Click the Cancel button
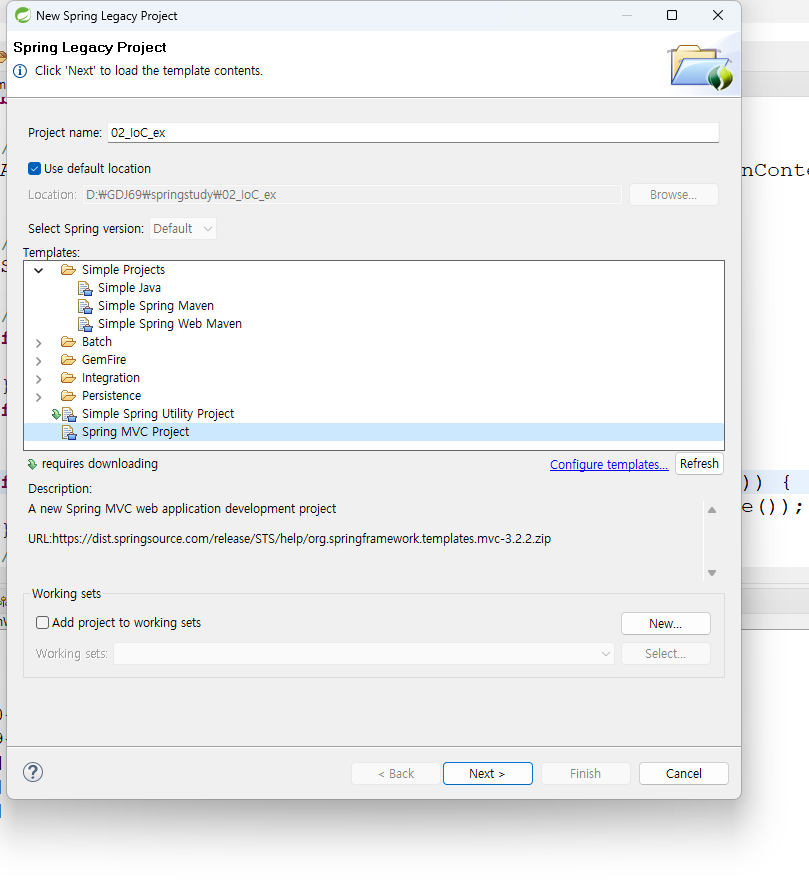This screenshot has width=809, height=894. pos(684,774)
